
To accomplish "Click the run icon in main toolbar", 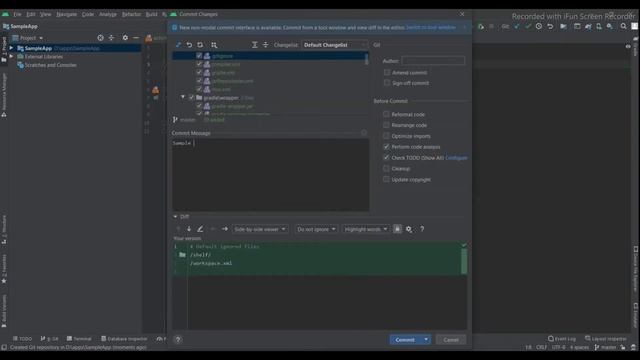I will 481,27.
